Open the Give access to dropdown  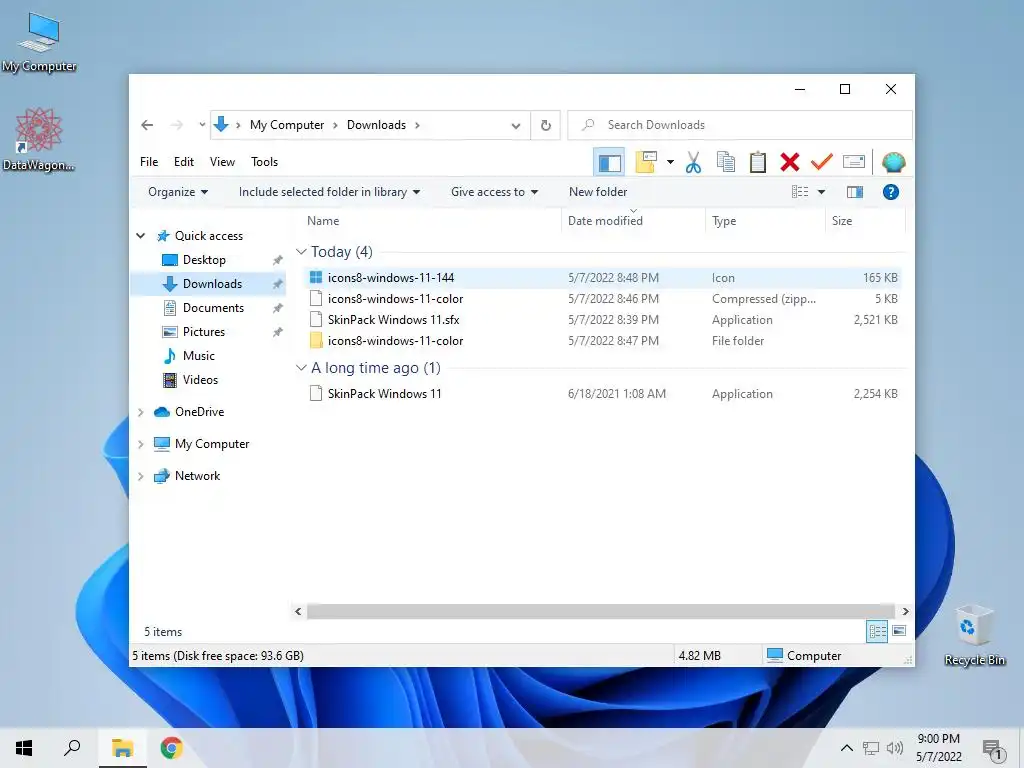[494, 192]
